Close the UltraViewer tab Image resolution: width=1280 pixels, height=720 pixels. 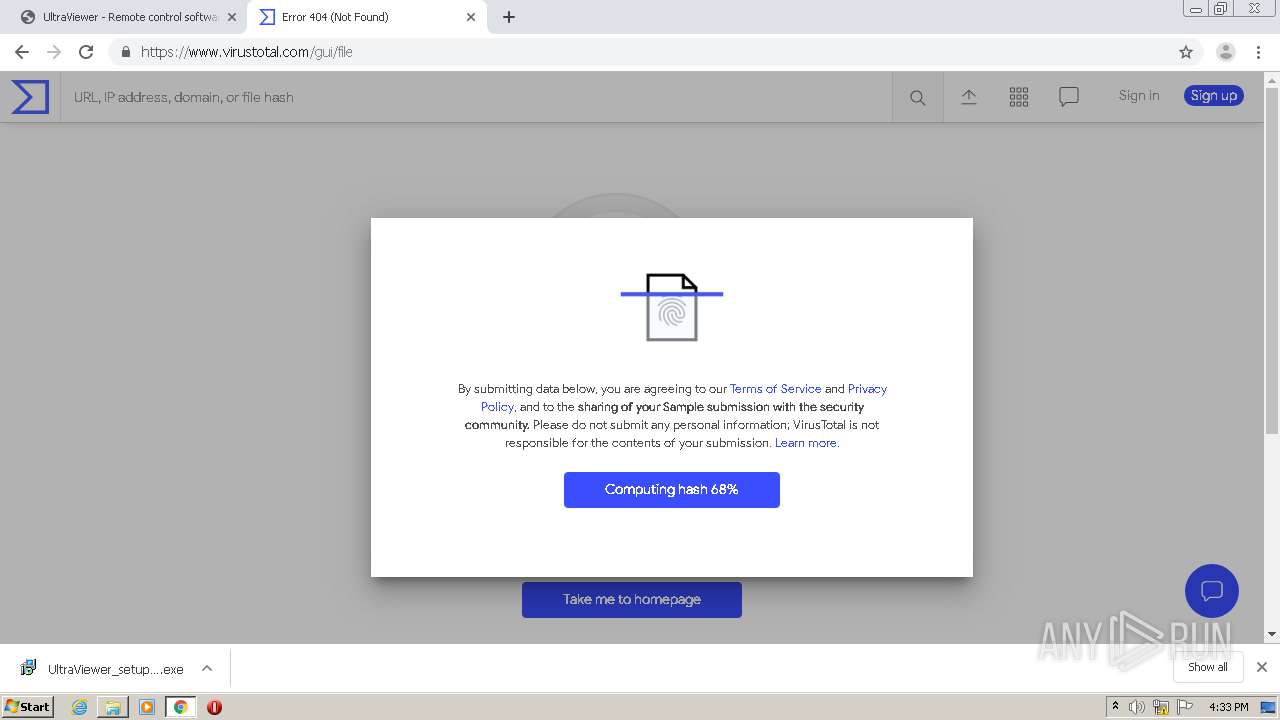(232, 17)
